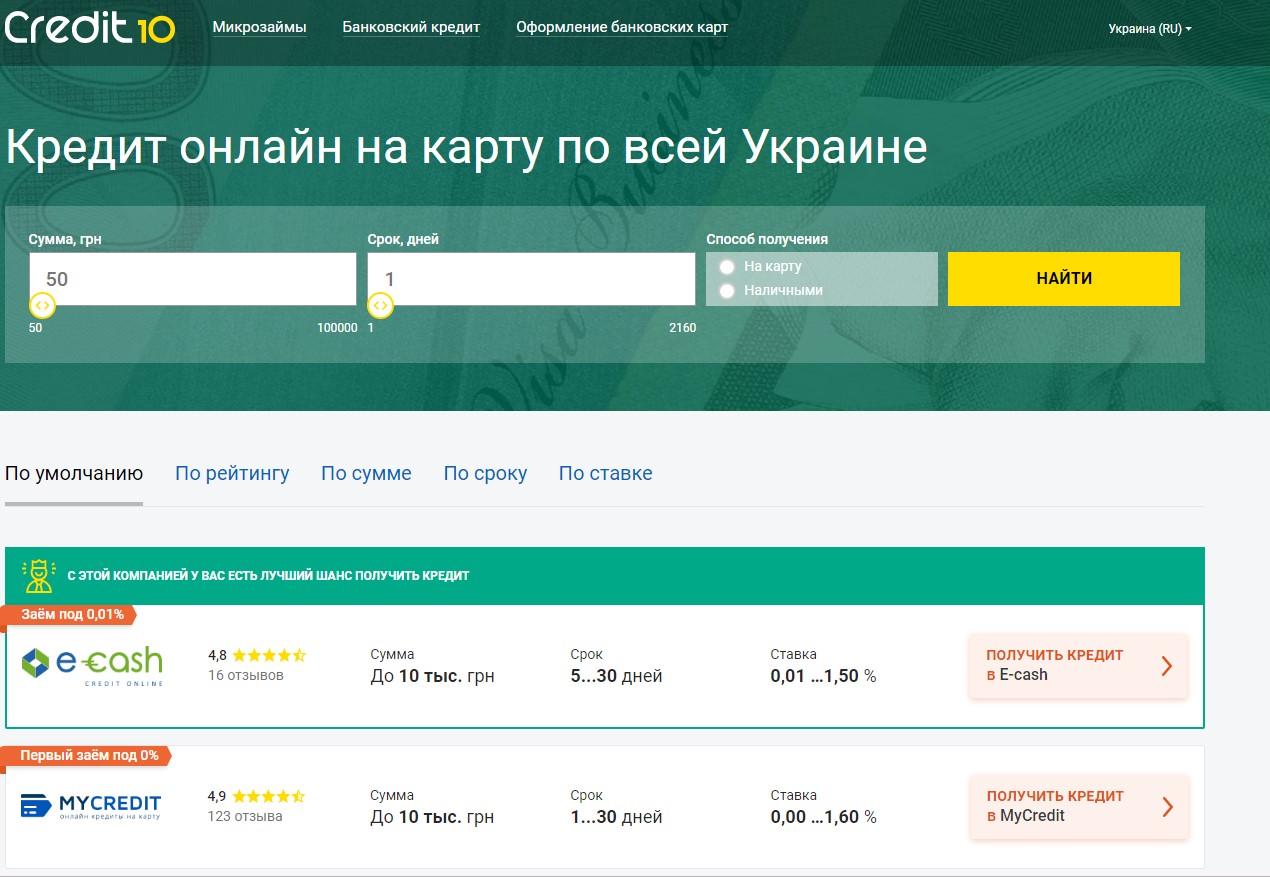1270x877 pixels.
Task: Switch to the "По рейтингу" sort tab
Action: click(x=232, y=474)
